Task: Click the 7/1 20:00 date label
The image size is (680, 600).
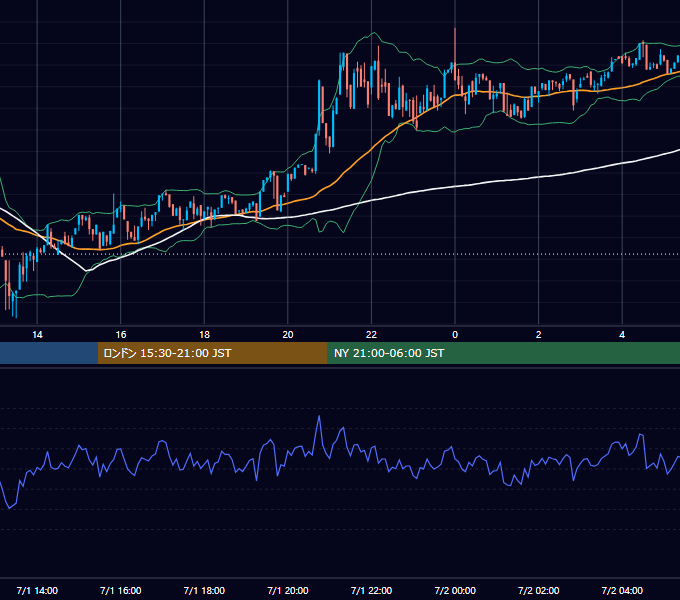Action: point(288,591)
